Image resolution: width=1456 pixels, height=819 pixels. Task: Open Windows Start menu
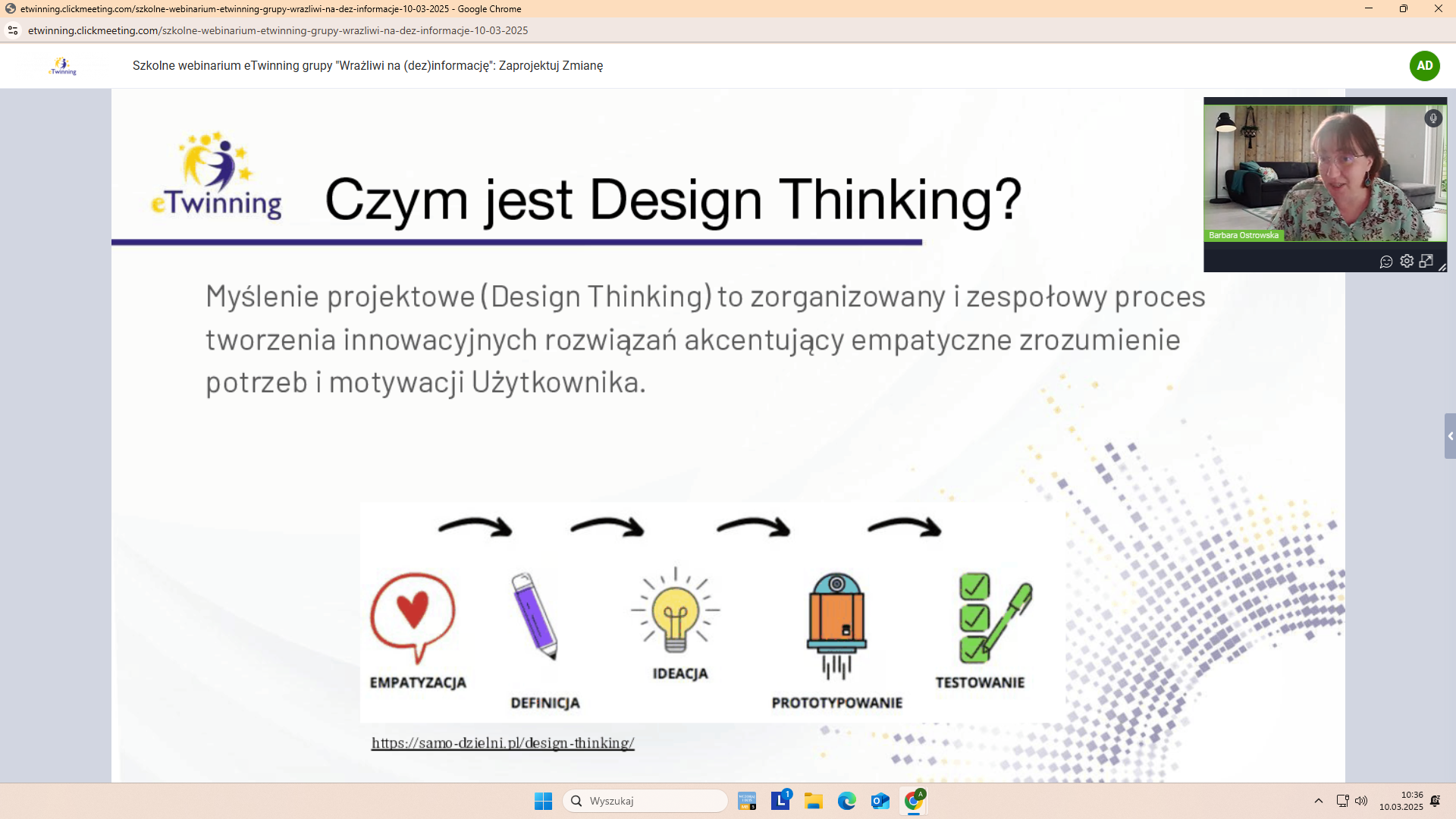pos(543,801)
